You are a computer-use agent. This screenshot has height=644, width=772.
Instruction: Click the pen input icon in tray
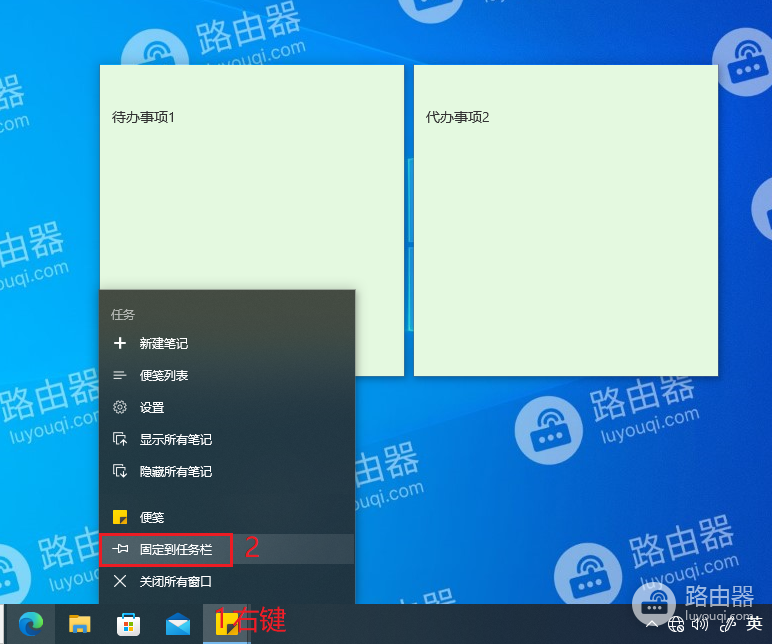[x=727, y=624]
